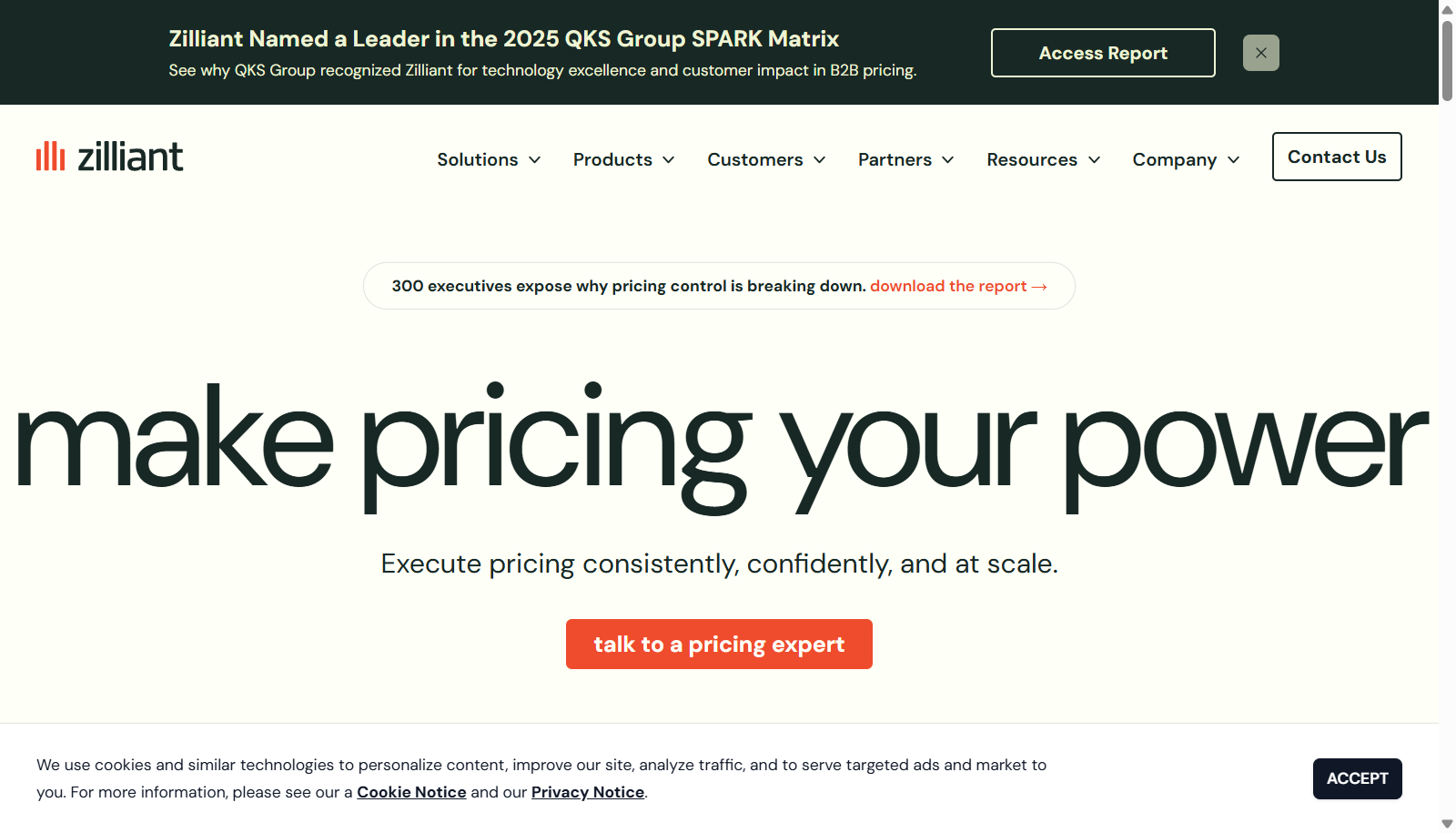The width and height of the screenshot is (1456, 833).
Task: Dismiss the announcement banner with the X icon
Action: click(1260, 53)
